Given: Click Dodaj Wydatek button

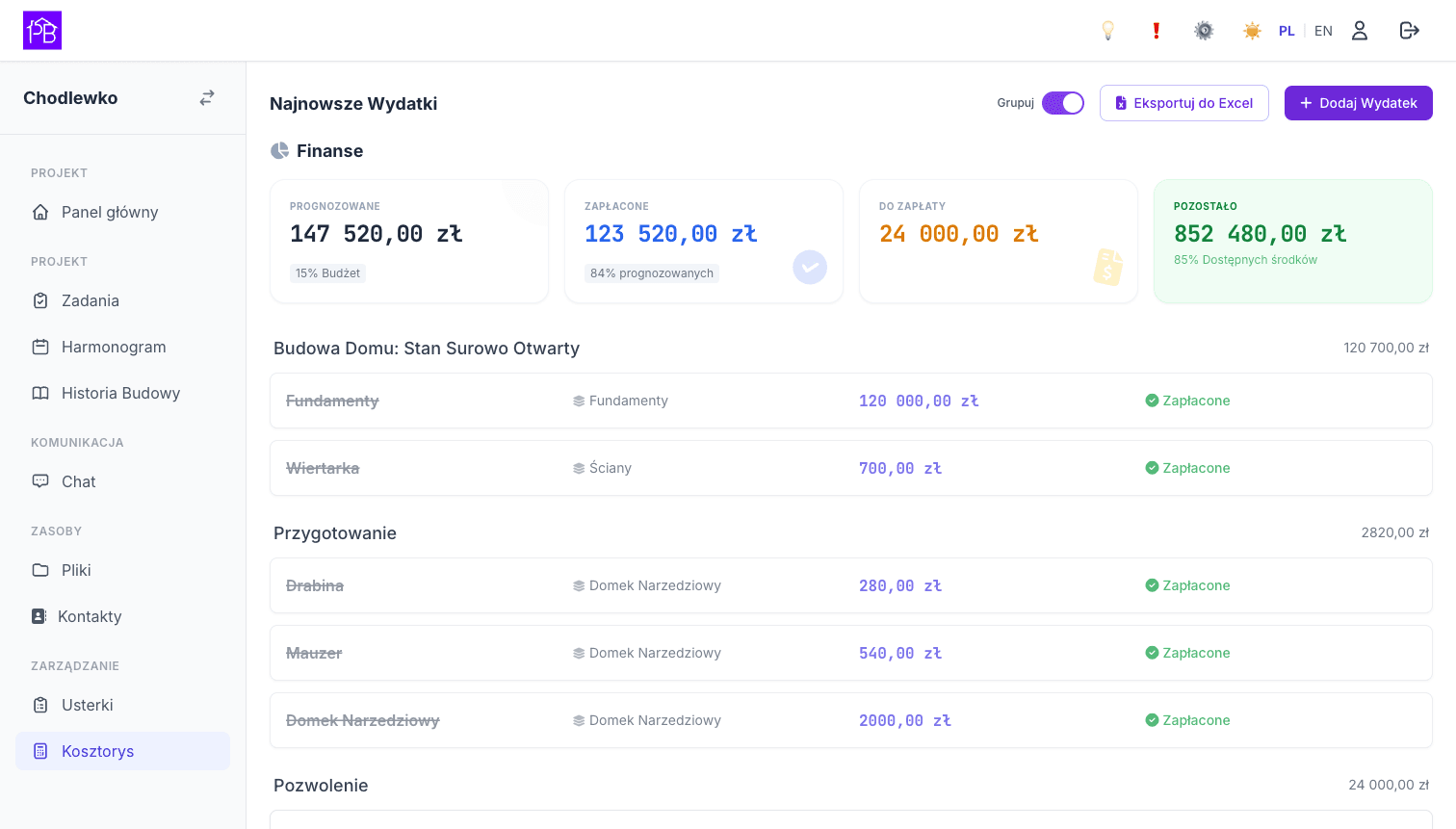Looking at the screenshot, I should pos(1359,103).
